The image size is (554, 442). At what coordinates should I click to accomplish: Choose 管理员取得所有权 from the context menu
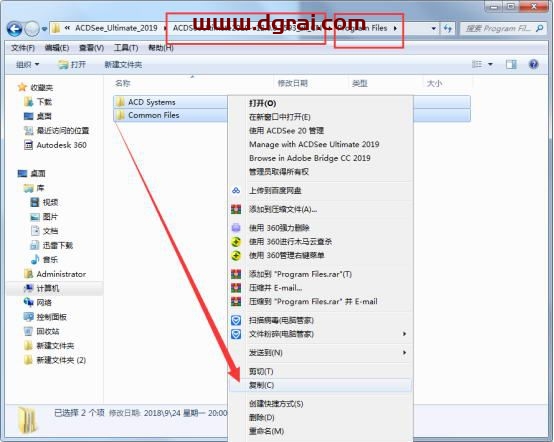(279, 172)
